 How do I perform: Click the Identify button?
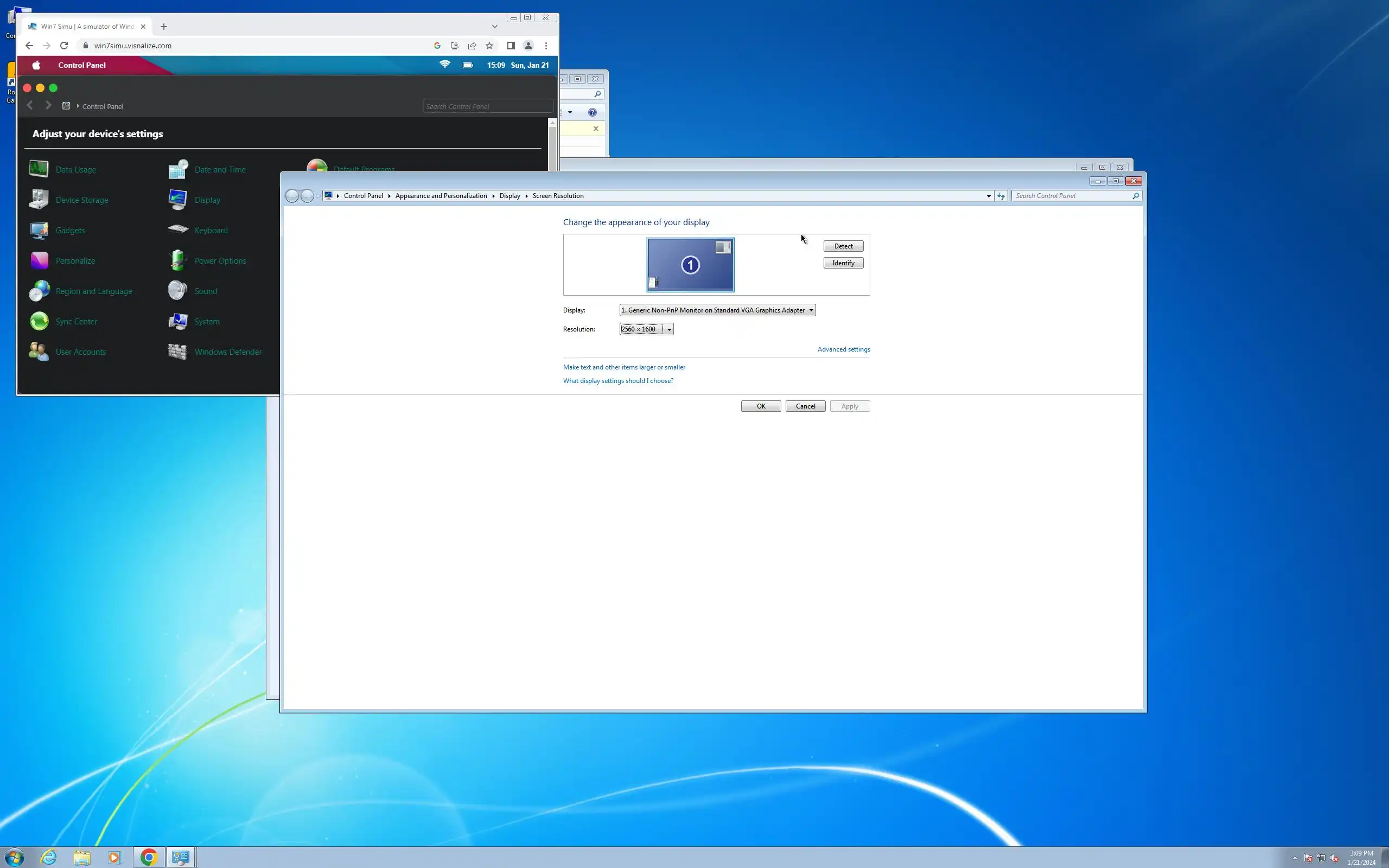843,263
